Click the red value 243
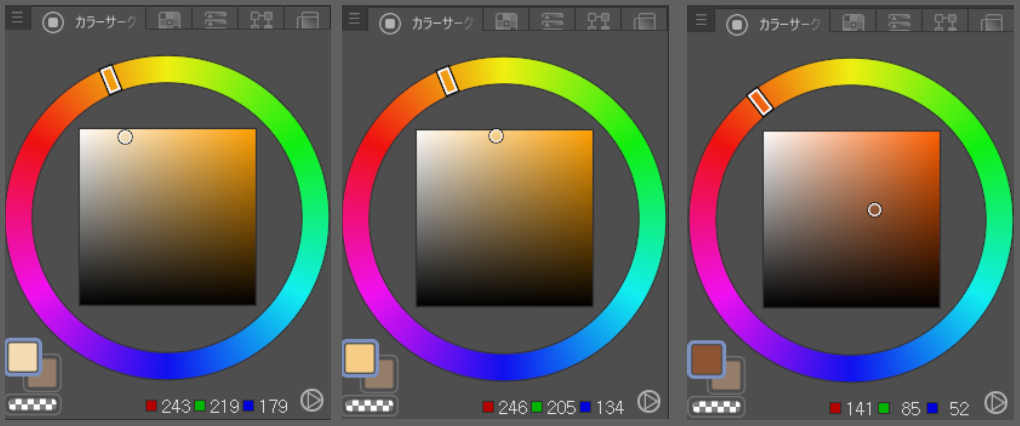The image size is (1020, 426). click(176, 407)
